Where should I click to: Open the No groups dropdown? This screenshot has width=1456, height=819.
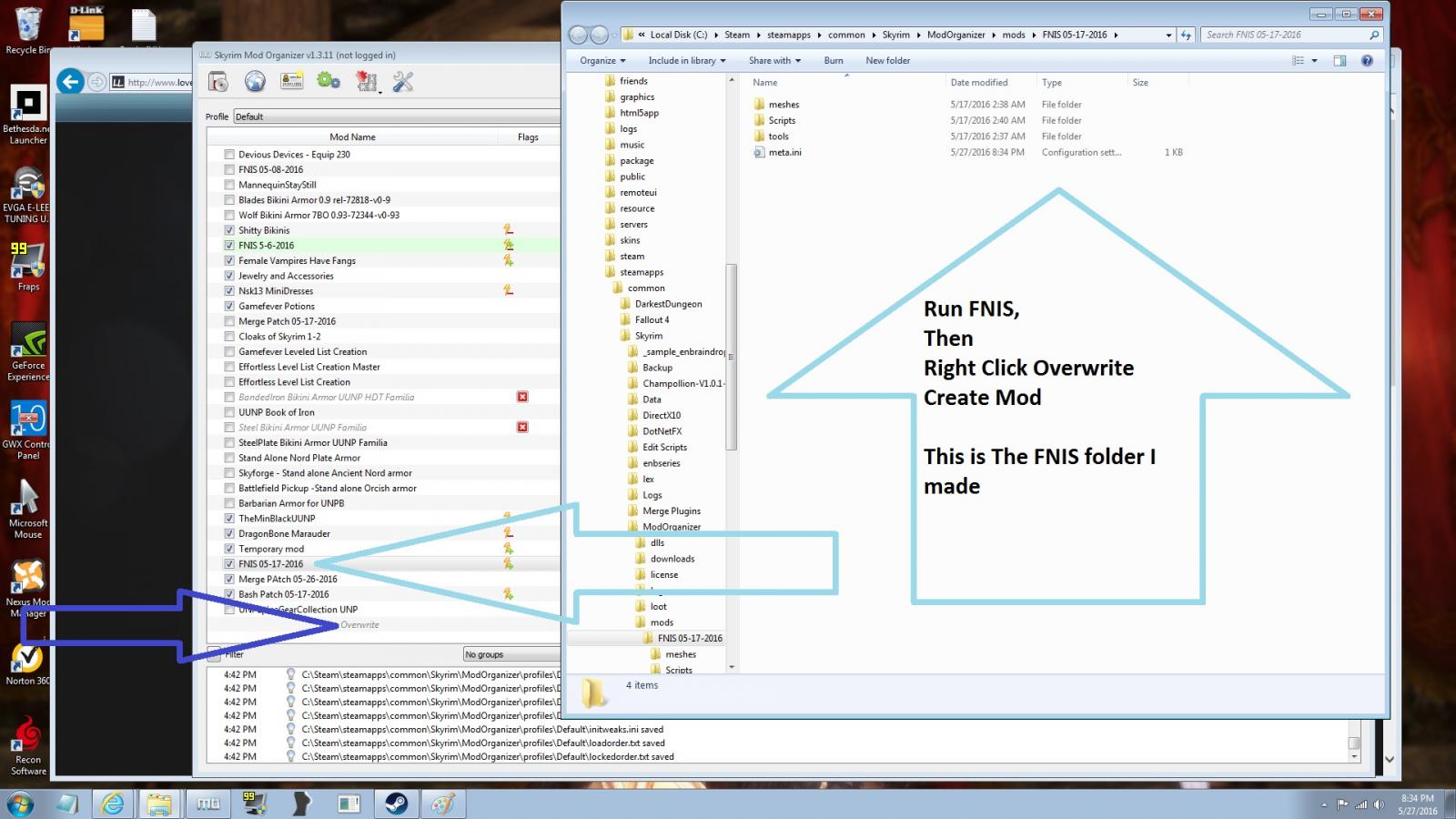click(x=511, y=654)
